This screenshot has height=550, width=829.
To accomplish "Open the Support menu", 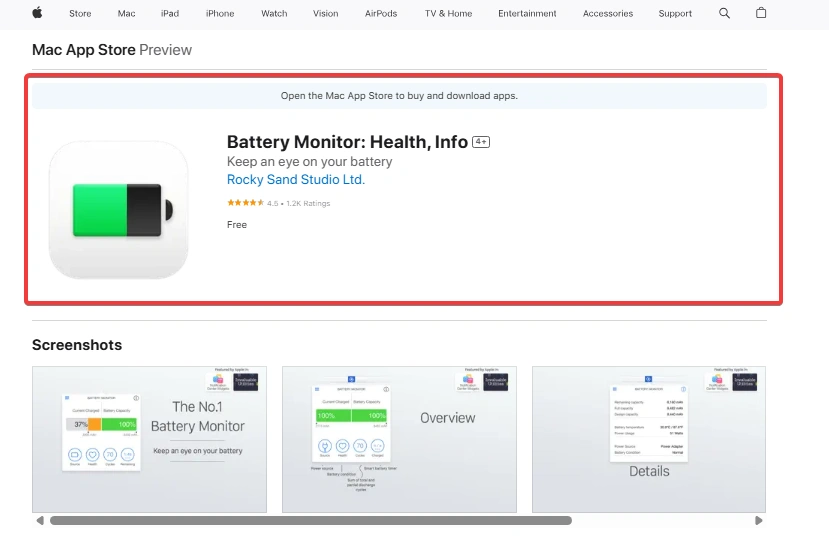I will [675, 14].
